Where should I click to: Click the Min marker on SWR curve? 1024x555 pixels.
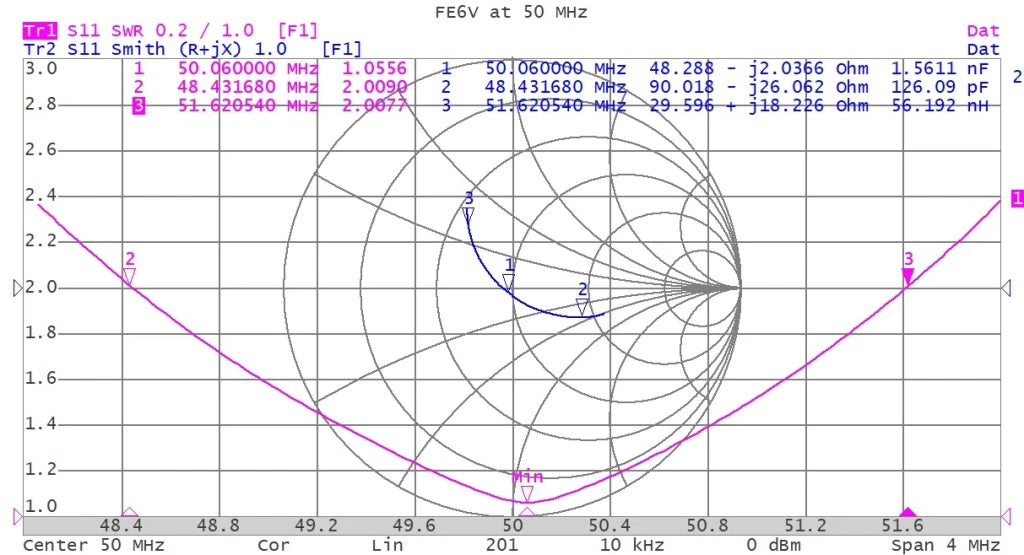click(527, 491)
